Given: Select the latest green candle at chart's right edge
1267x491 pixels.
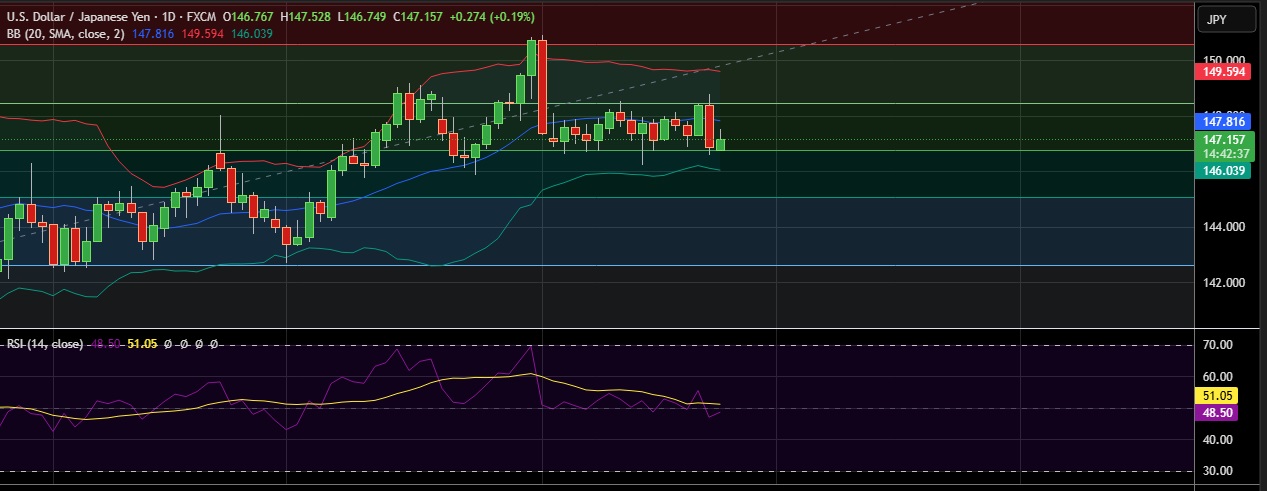Looking at the screenshot, I should pyautogui.click(x=720, y=145).
